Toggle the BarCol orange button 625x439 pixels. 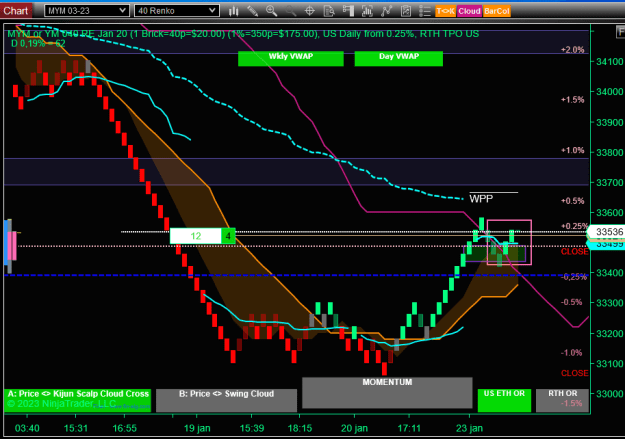[497, 11]
